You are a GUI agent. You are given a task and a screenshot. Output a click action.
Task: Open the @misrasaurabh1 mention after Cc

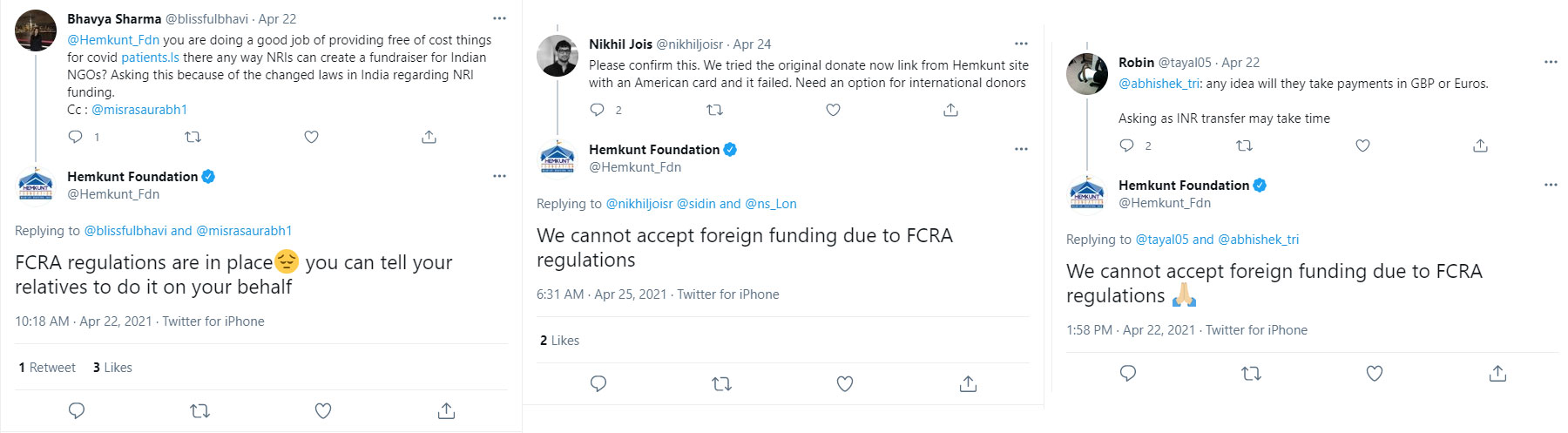click(x=139, y=110)
